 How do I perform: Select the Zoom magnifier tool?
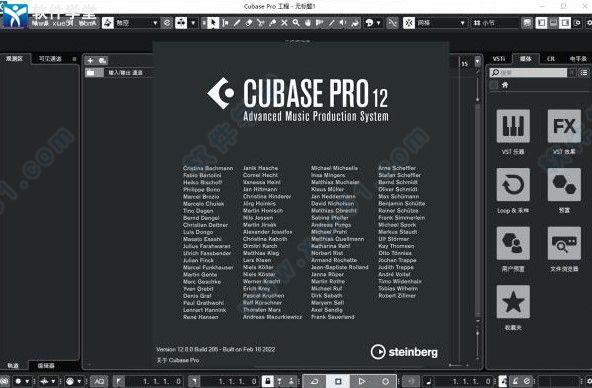(x=296, y=23)
